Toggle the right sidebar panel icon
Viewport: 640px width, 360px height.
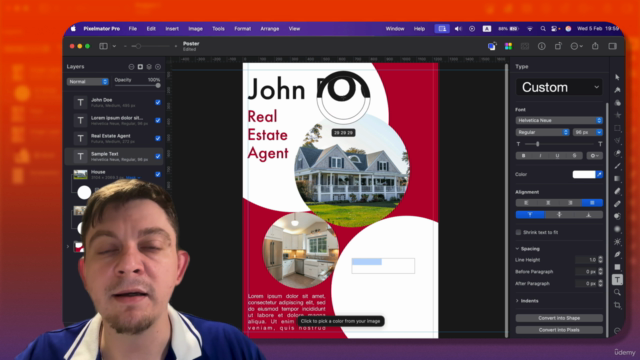click(612, 46)
